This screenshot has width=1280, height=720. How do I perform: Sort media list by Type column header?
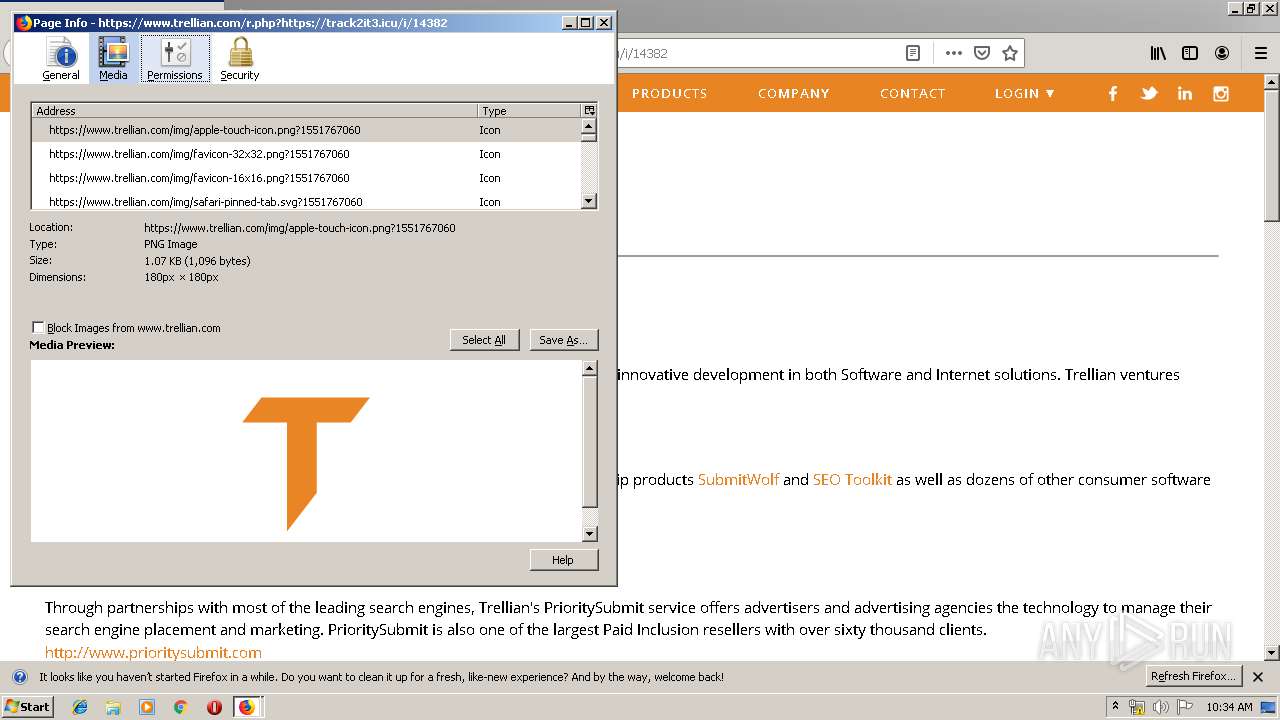529,111
